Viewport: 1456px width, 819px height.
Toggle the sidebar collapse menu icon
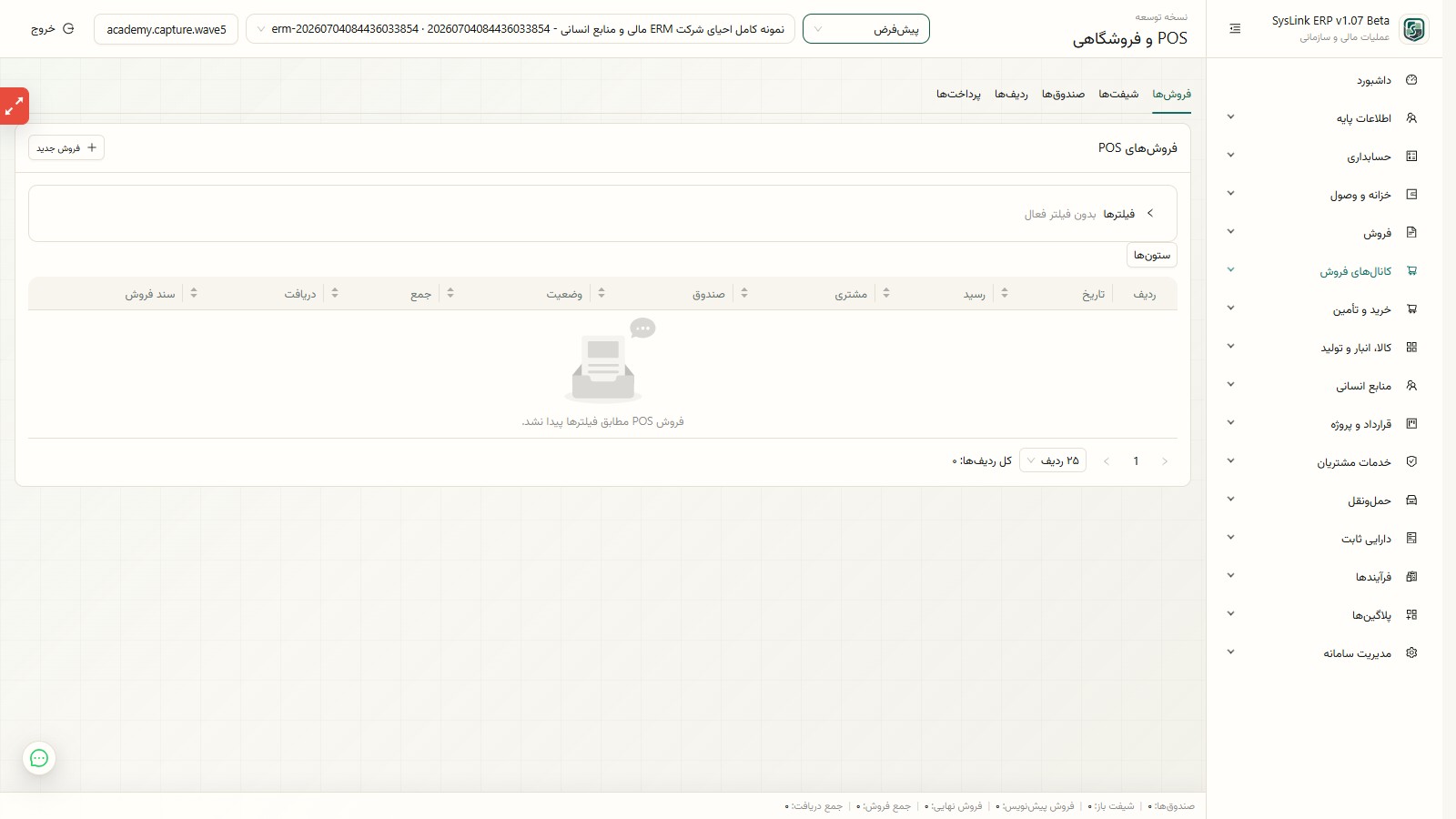pyautogui.click(x=1235, y=29)
